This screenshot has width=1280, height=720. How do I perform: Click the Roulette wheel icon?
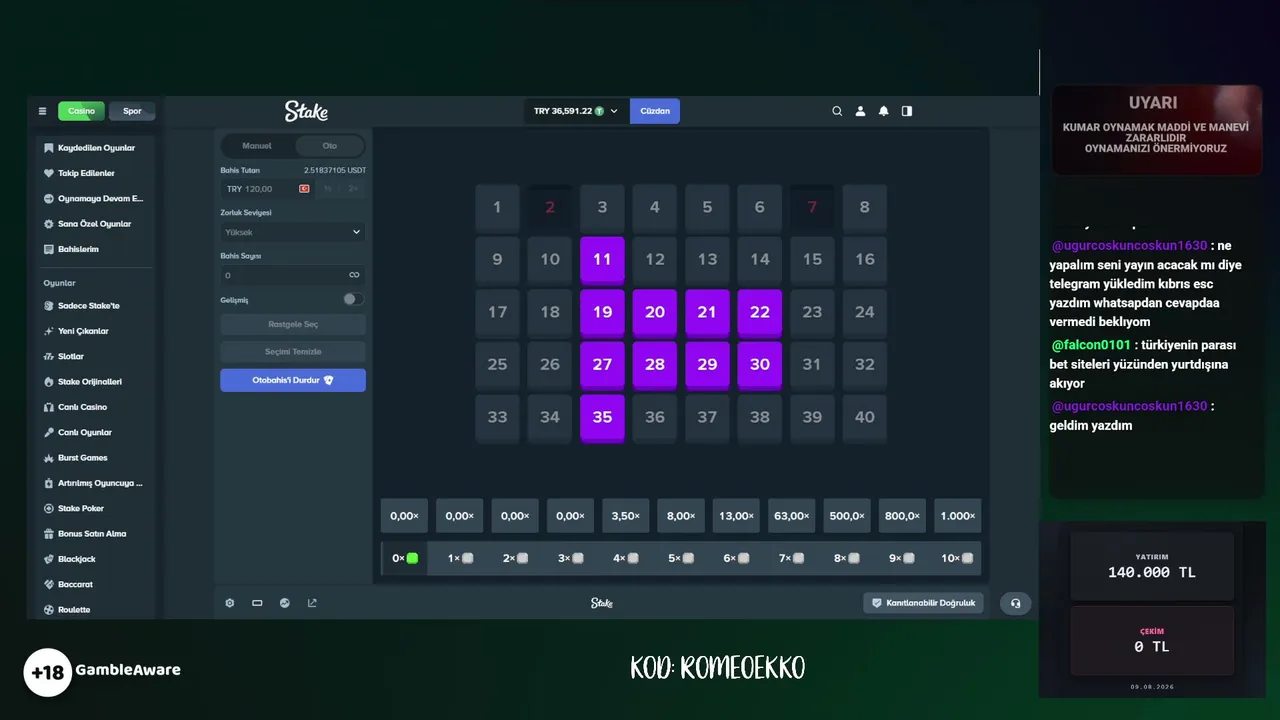pyautogui.click(x=49, y=610)
